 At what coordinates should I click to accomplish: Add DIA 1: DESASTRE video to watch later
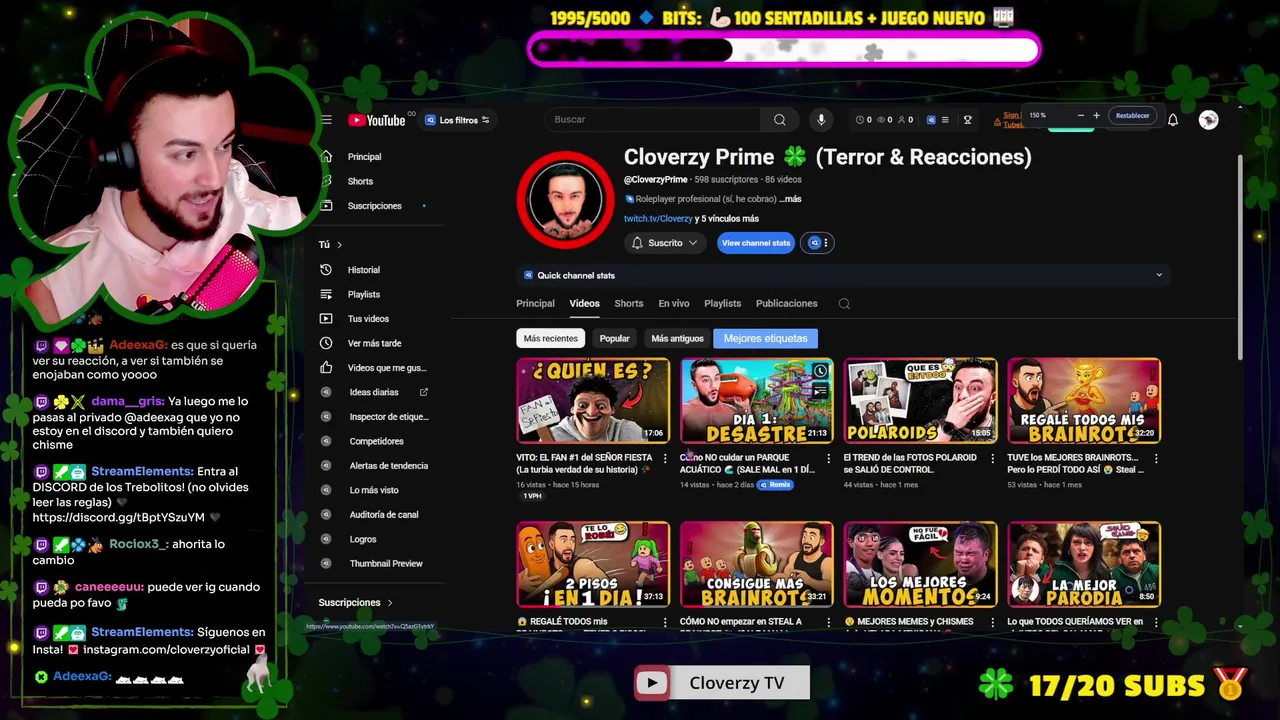(x=820, y=371)
